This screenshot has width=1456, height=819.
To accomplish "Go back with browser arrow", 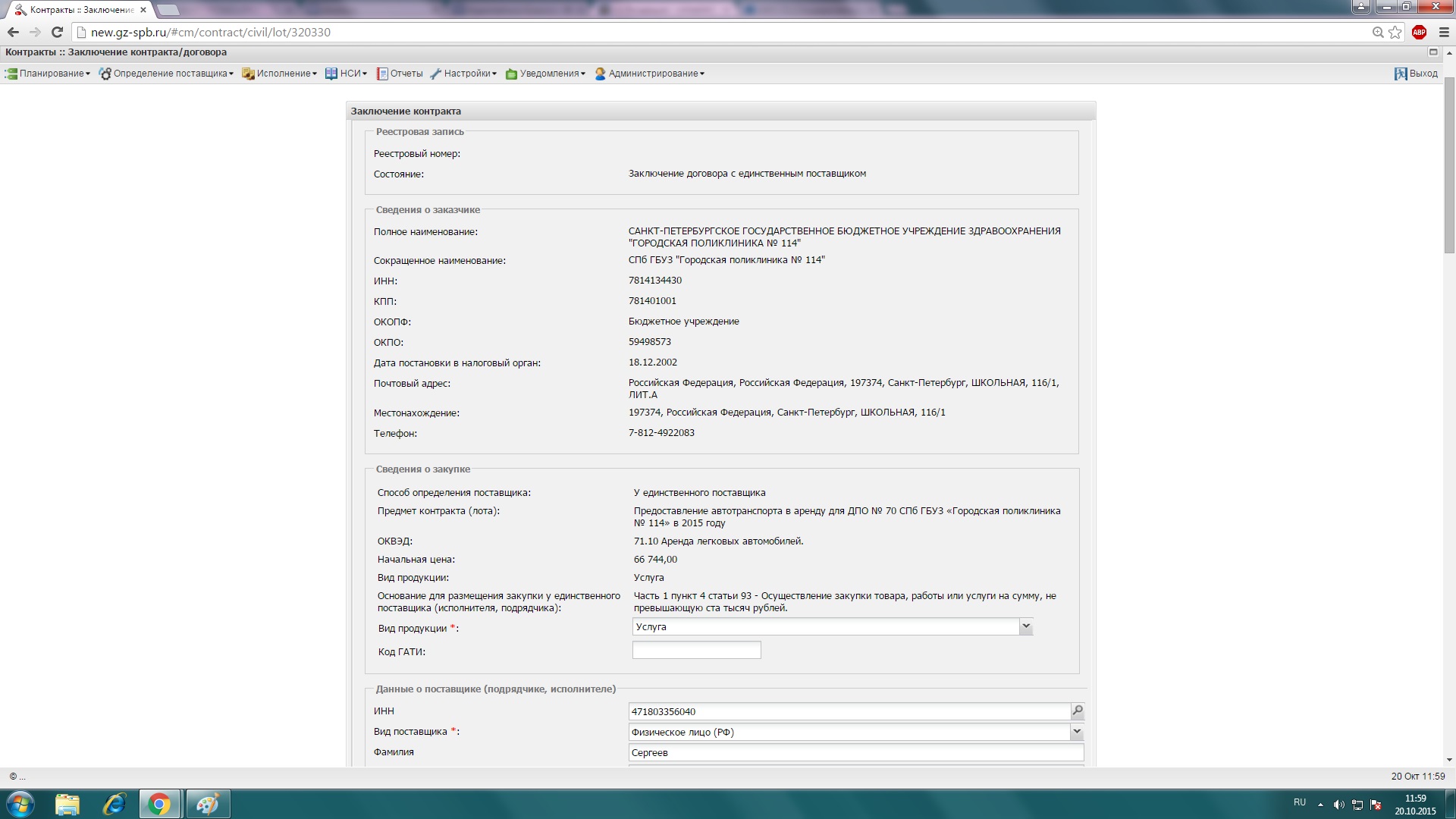I will coord(13,32).
